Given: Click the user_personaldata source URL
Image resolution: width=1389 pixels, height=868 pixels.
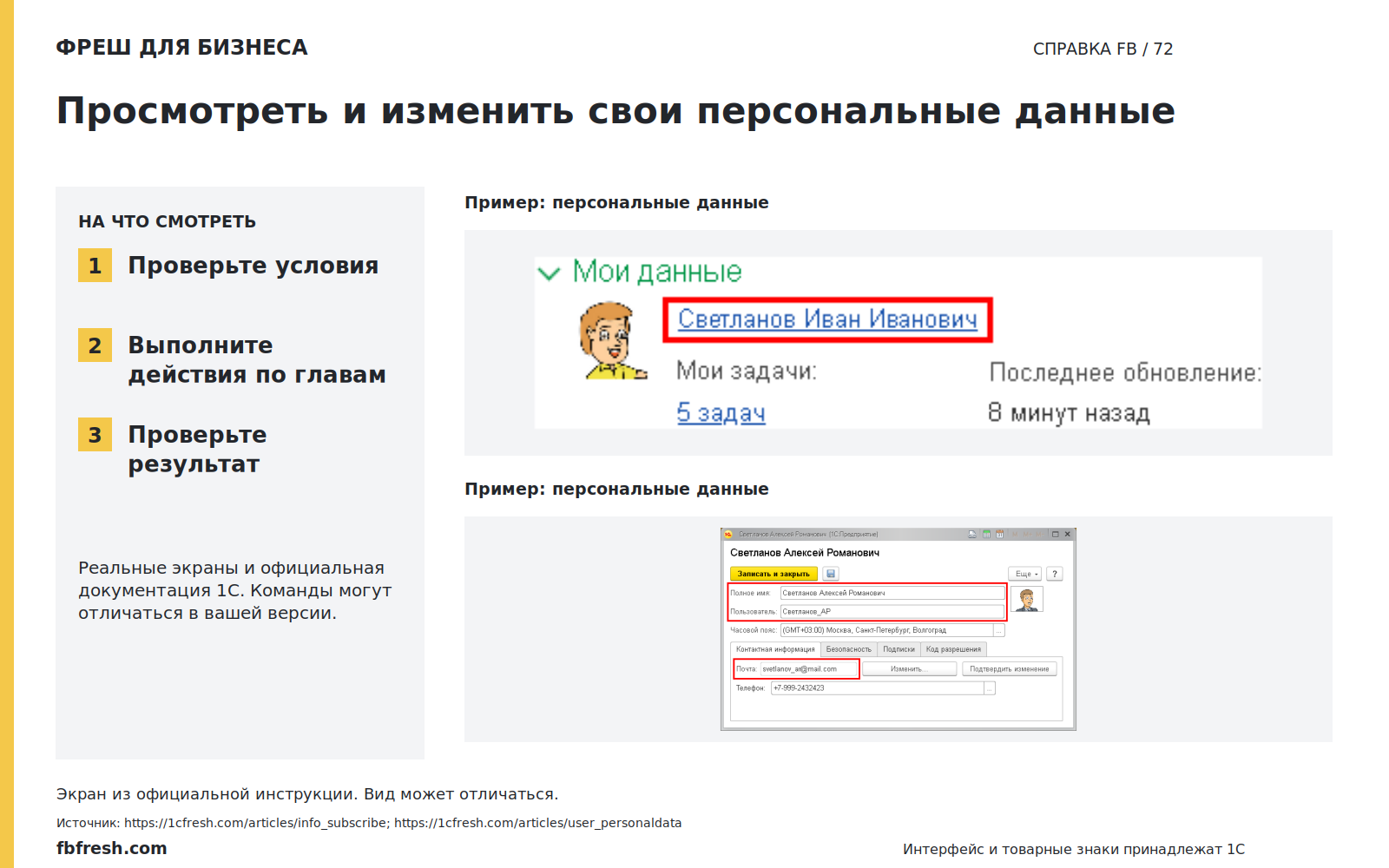Looking at the screenshot, I should click(538, 823).
